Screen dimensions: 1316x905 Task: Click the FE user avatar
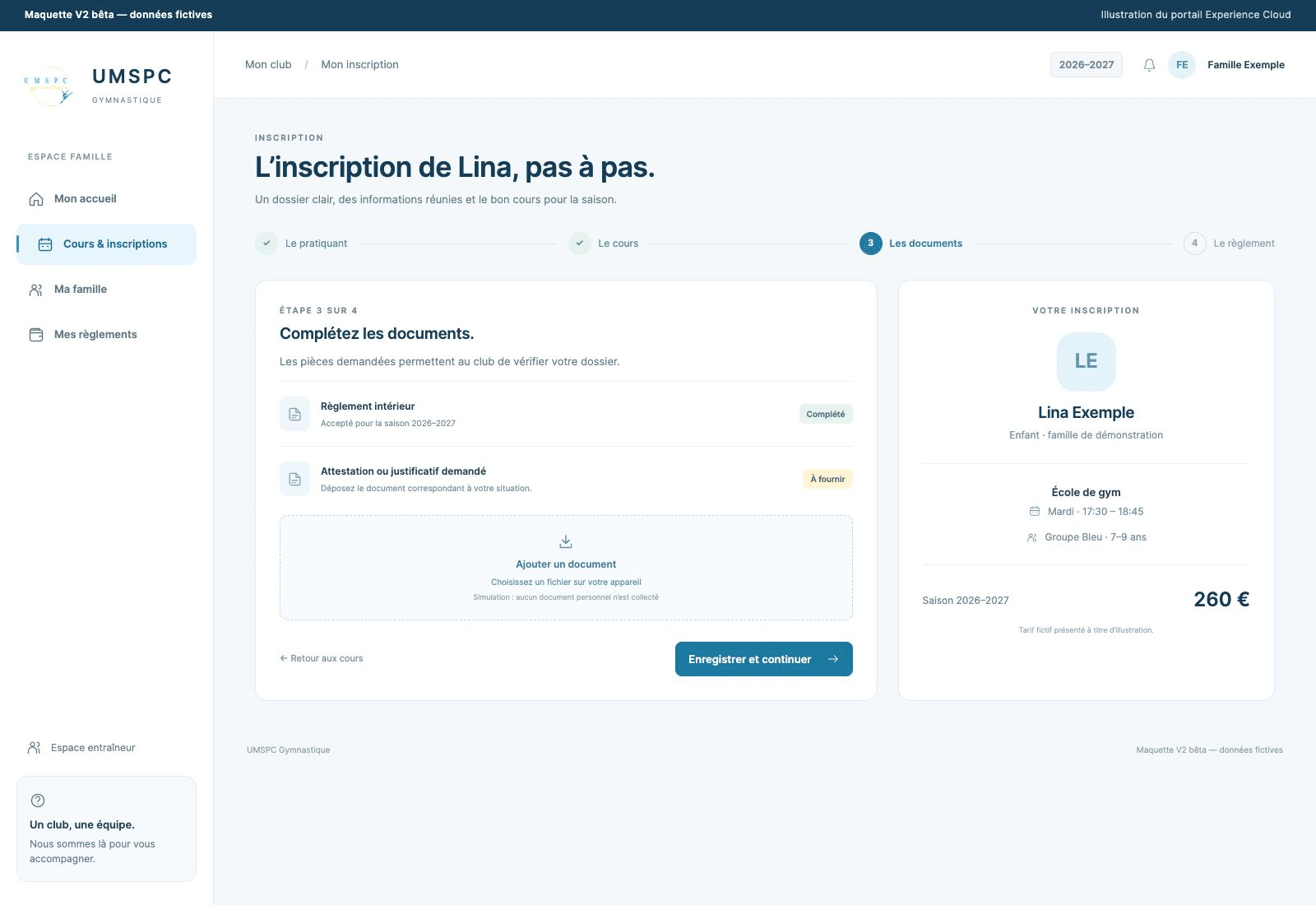click(1182, 65)
